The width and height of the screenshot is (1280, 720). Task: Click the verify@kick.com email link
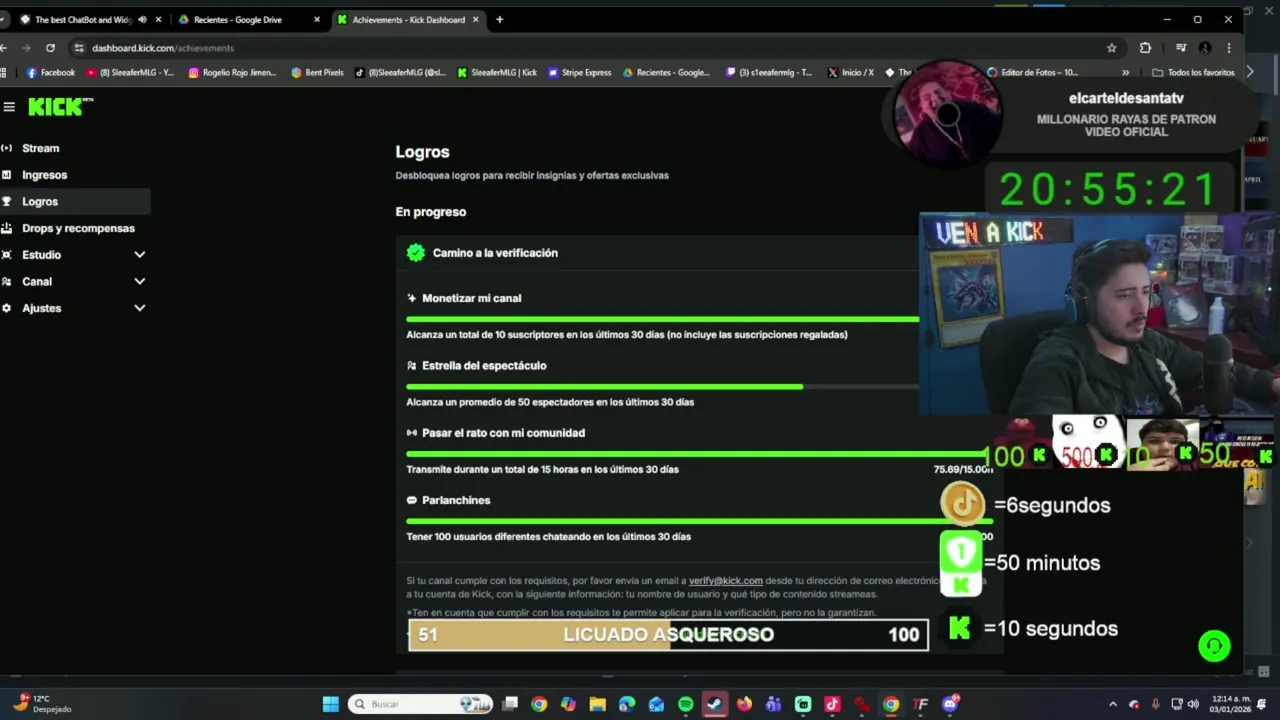click(x=725, y=581)
